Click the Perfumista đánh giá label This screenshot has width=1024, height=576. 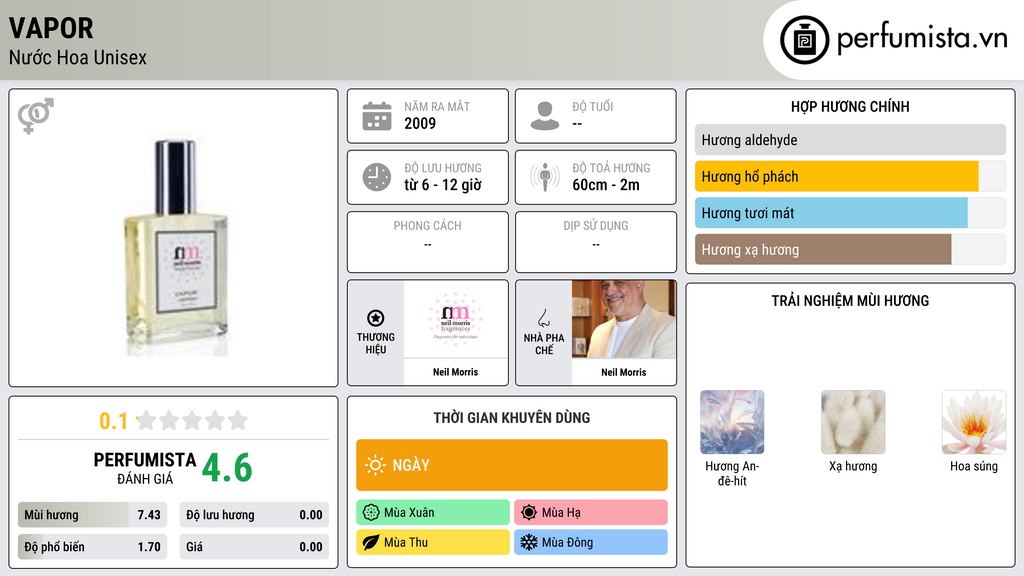[145, 468]
